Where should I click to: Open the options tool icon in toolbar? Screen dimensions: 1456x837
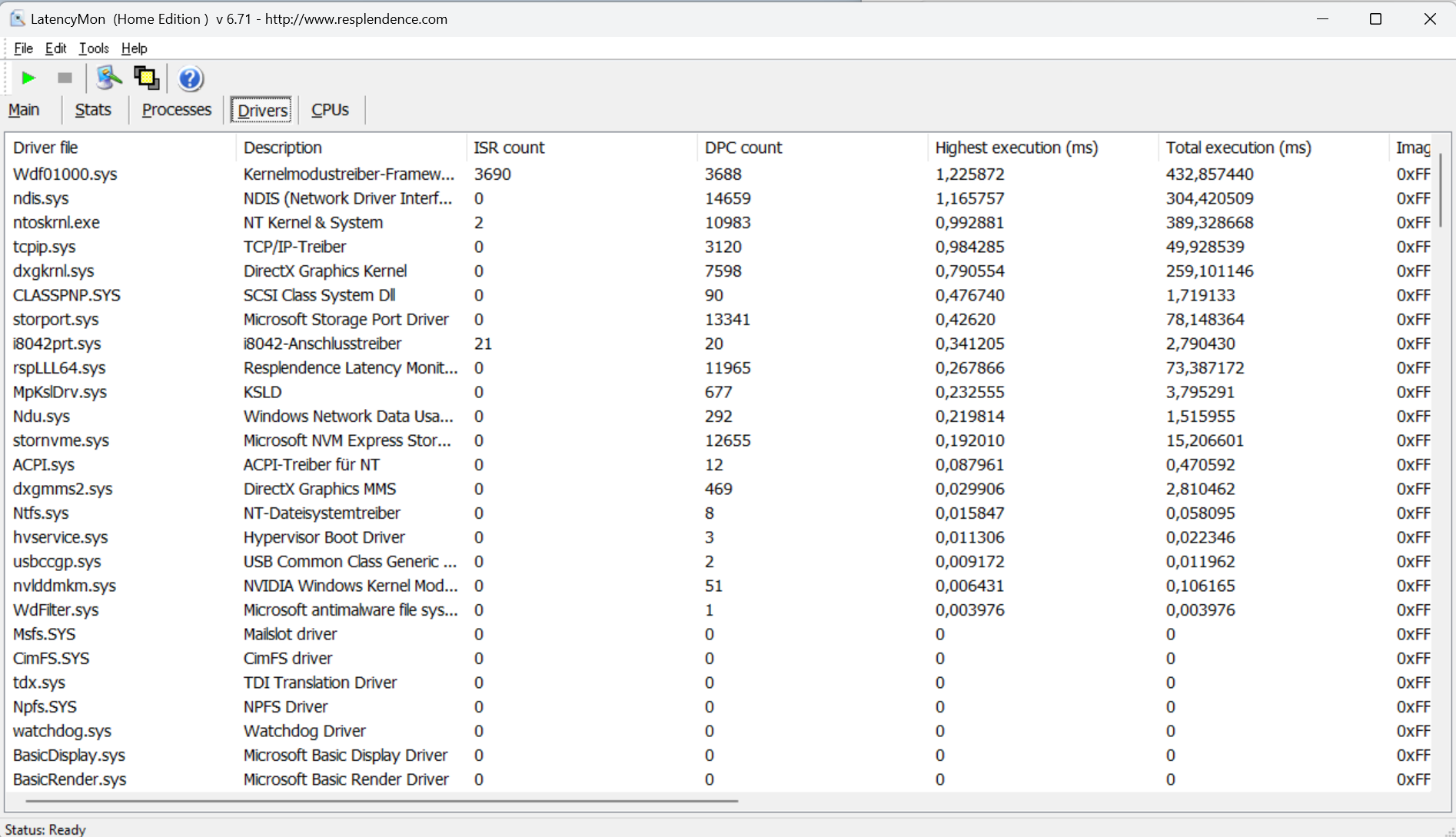tap(108, 78)
